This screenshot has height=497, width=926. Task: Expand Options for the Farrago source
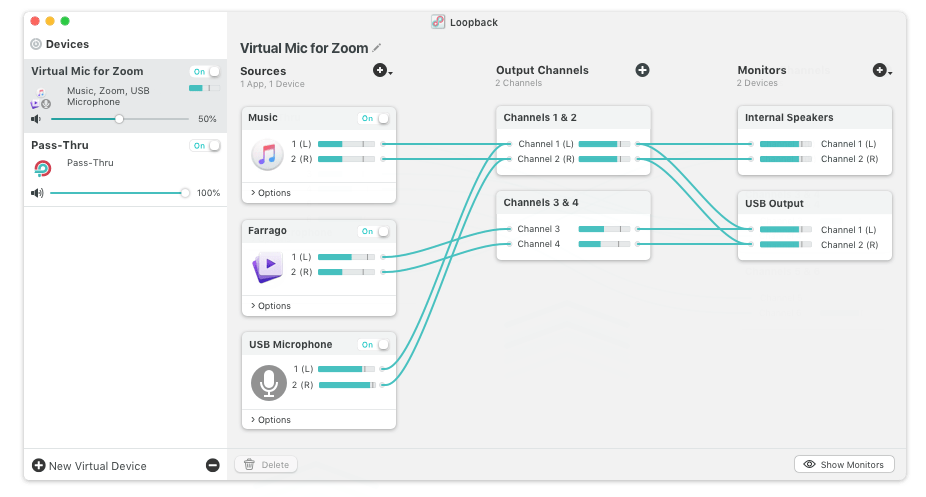tap(270, 306)
